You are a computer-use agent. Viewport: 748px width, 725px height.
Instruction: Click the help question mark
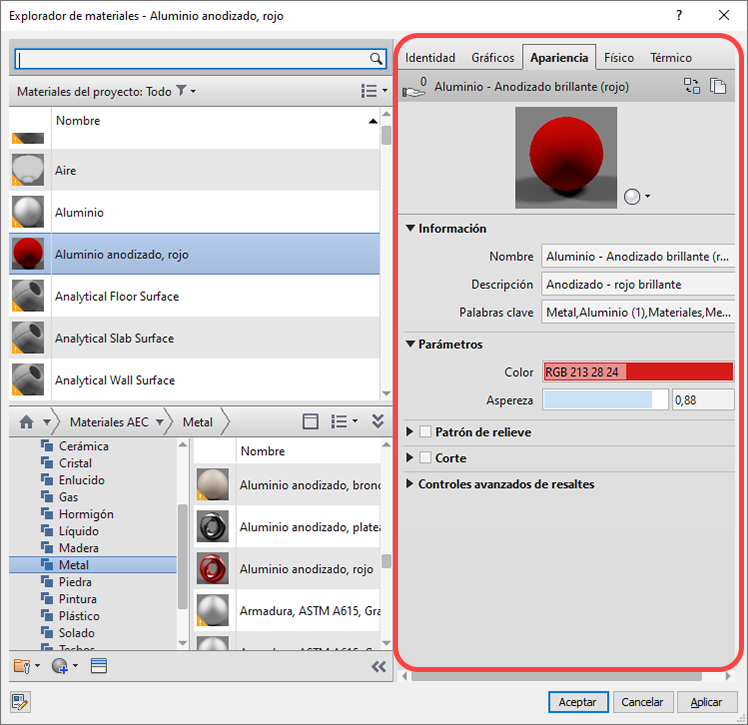pyautogui.click(x=679, y=15)
